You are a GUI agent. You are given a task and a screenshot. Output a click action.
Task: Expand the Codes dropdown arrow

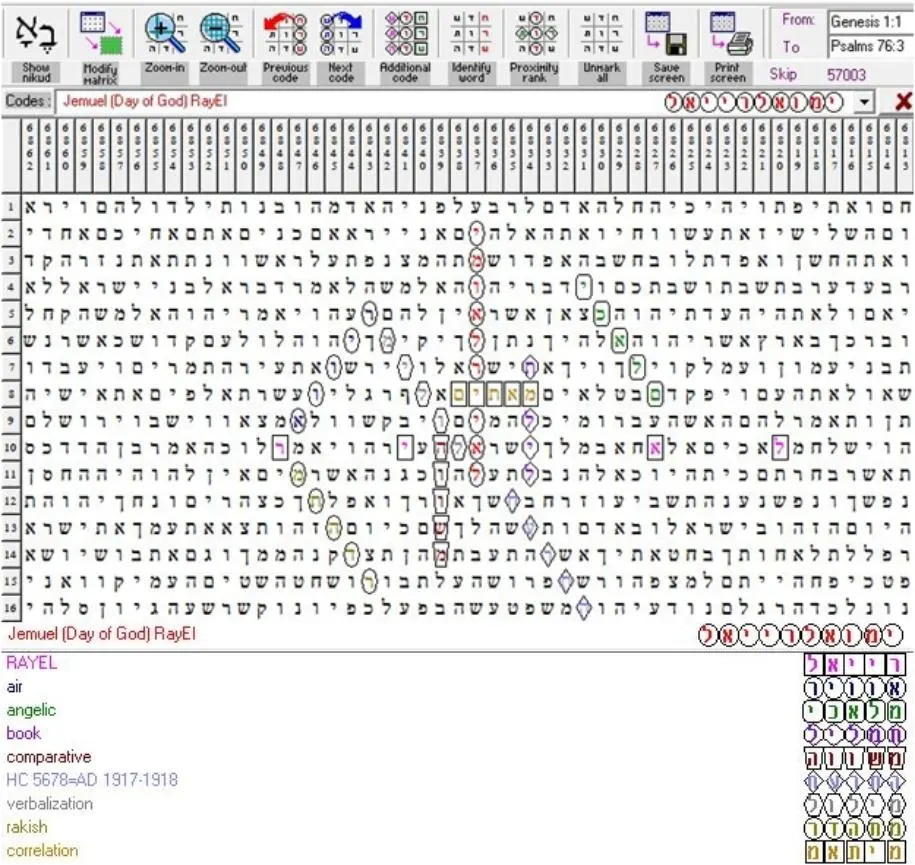[x=864, y=103]
